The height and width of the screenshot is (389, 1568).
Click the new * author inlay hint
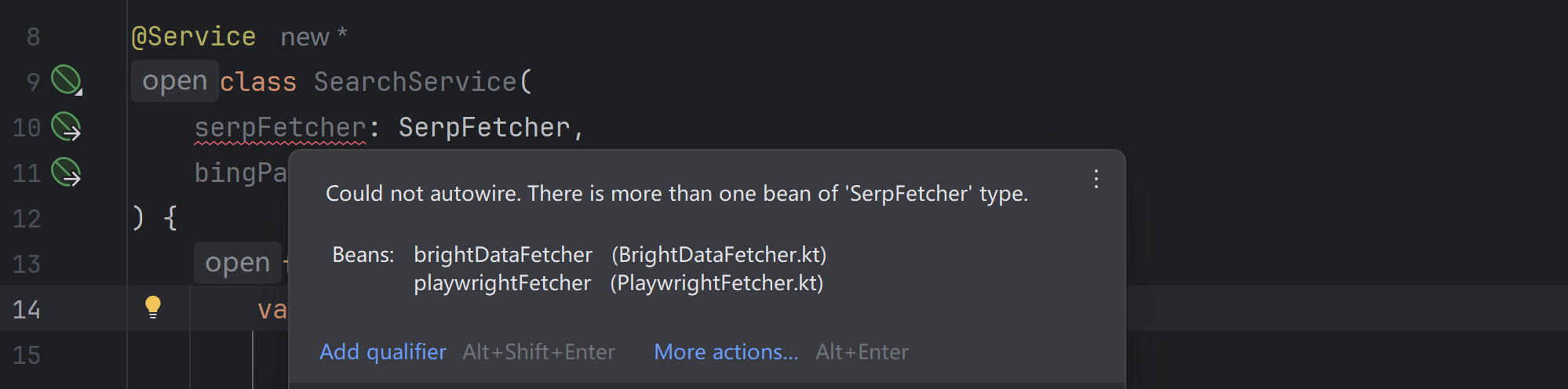314,36
